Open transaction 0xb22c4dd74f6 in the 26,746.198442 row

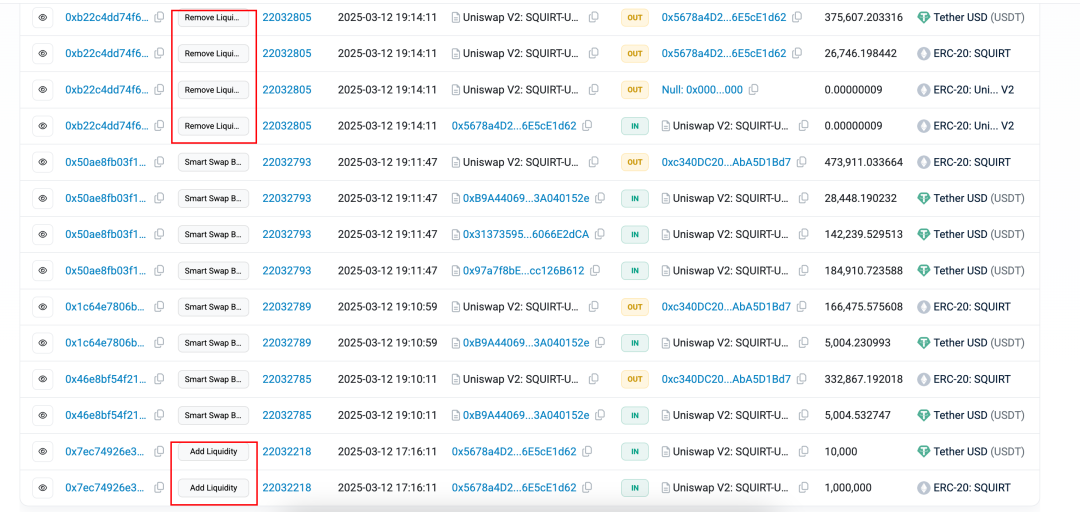[x=106, y=53]
